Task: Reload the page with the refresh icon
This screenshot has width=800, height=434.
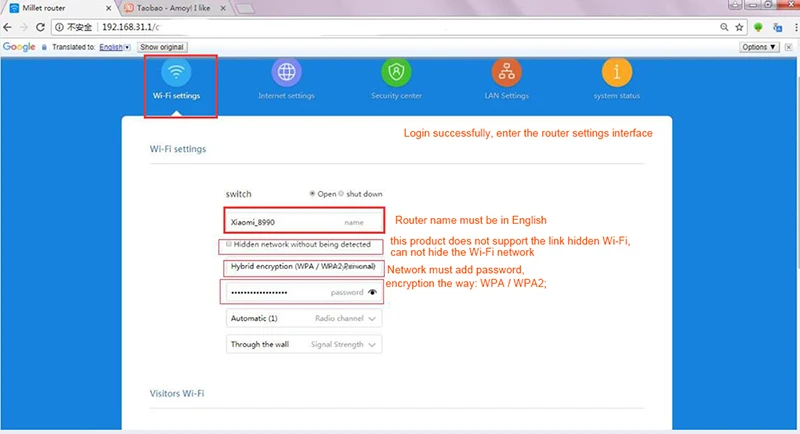Action: click(40, 27)
